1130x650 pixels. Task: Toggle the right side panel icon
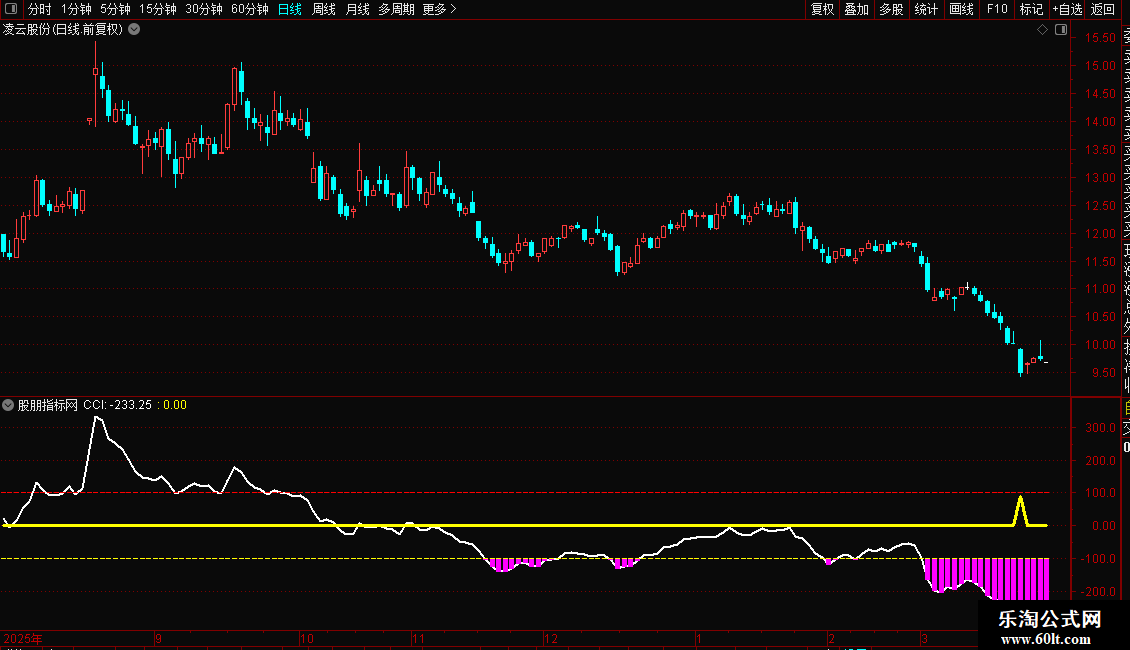1061,30
